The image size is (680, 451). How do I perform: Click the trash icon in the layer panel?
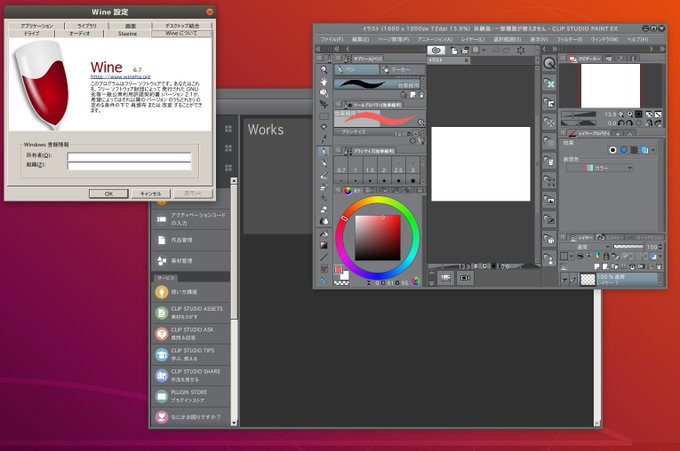(x=659, y=266)
